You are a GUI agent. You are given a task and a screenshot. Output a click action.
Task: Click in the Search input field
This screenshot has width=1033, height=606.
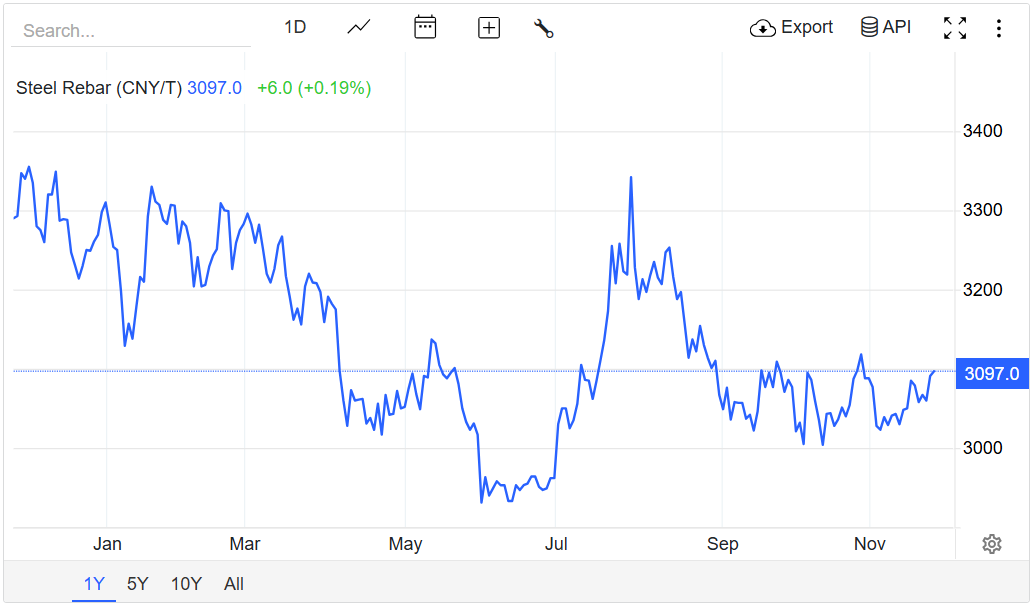click(130, 31)
